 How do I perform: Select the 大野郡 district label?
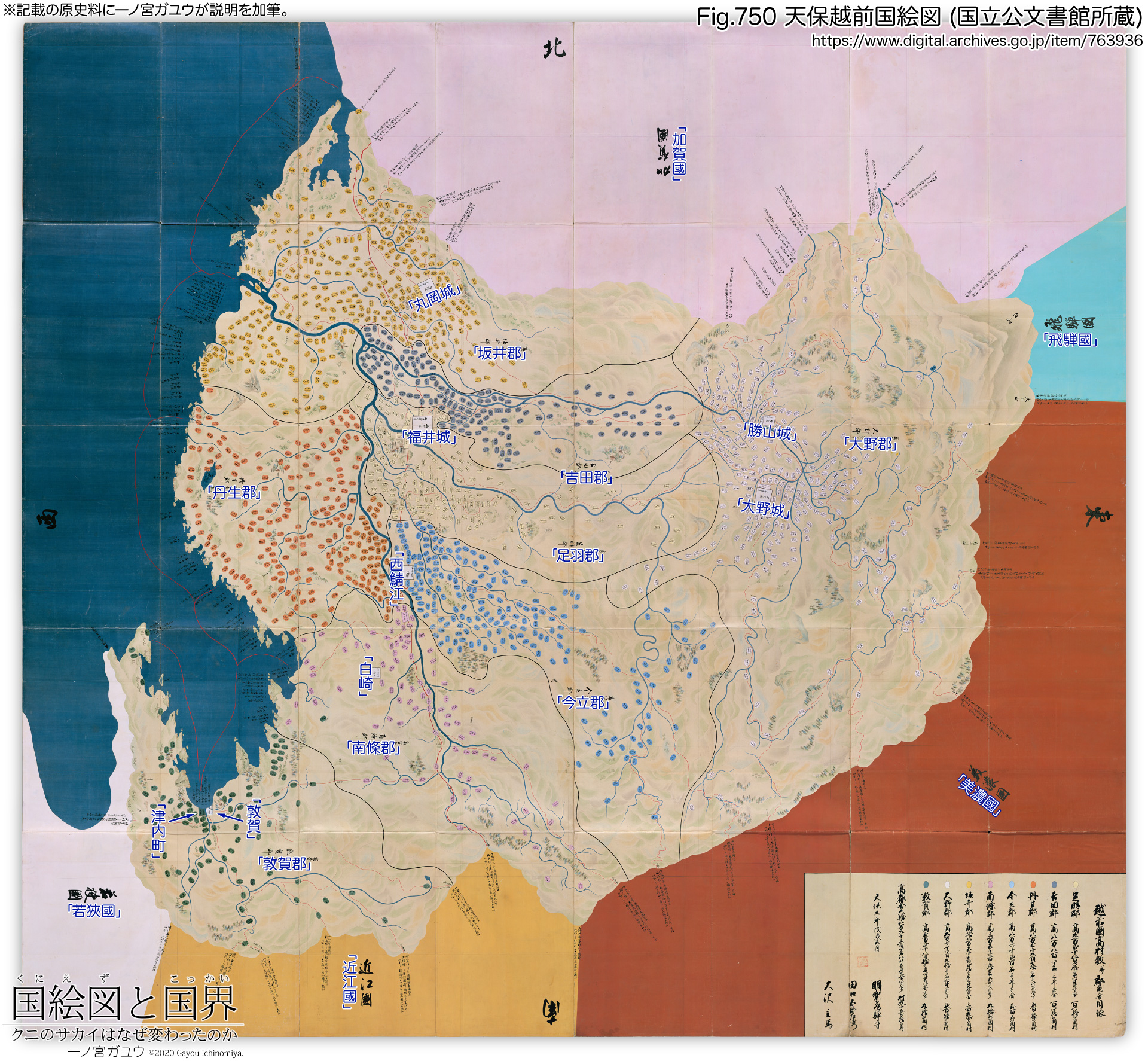click(x=871, y=443)
